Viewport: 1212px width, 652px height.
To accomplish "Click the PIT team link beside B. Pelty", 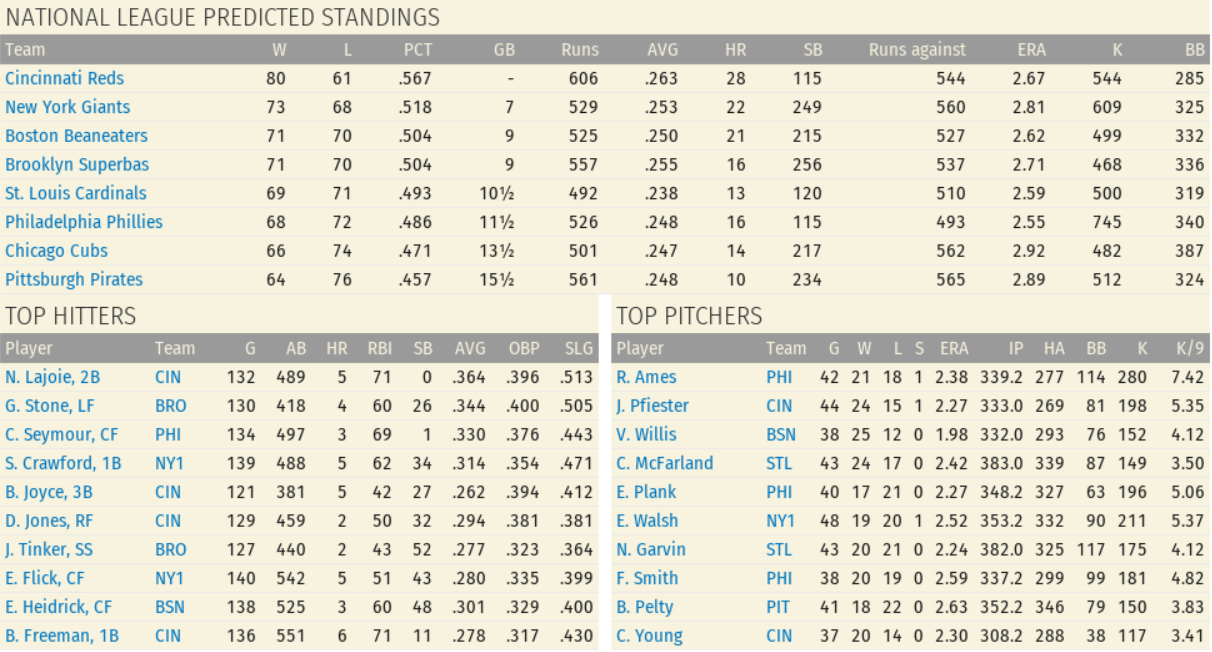I will [x=779, y=607].
